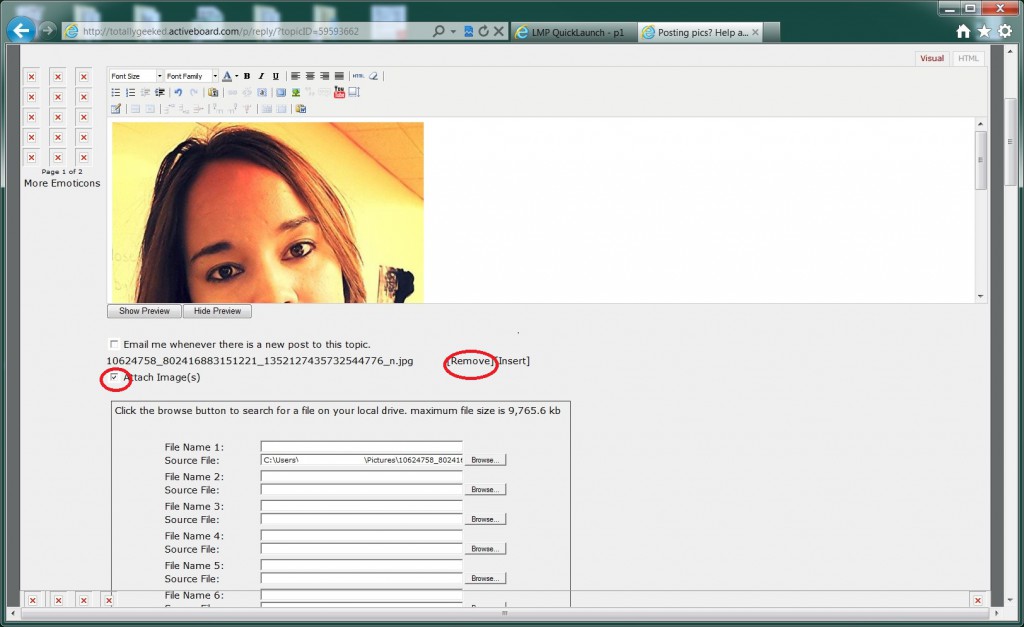Open the text color picker arrow
Screen dimensions: 1024x627
235,76
